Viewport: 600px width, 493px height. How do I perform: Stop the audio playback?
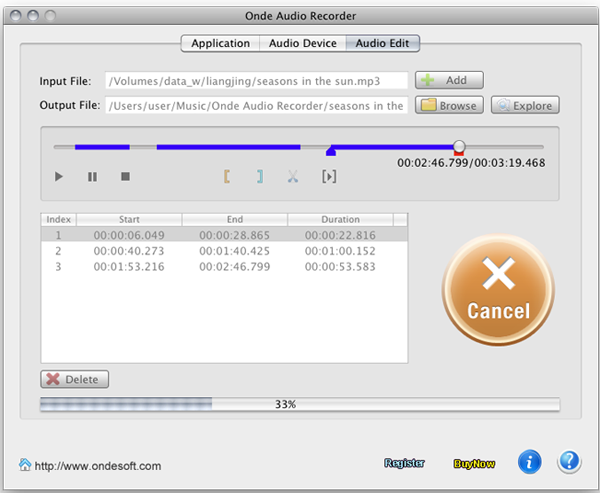(125, 177)
